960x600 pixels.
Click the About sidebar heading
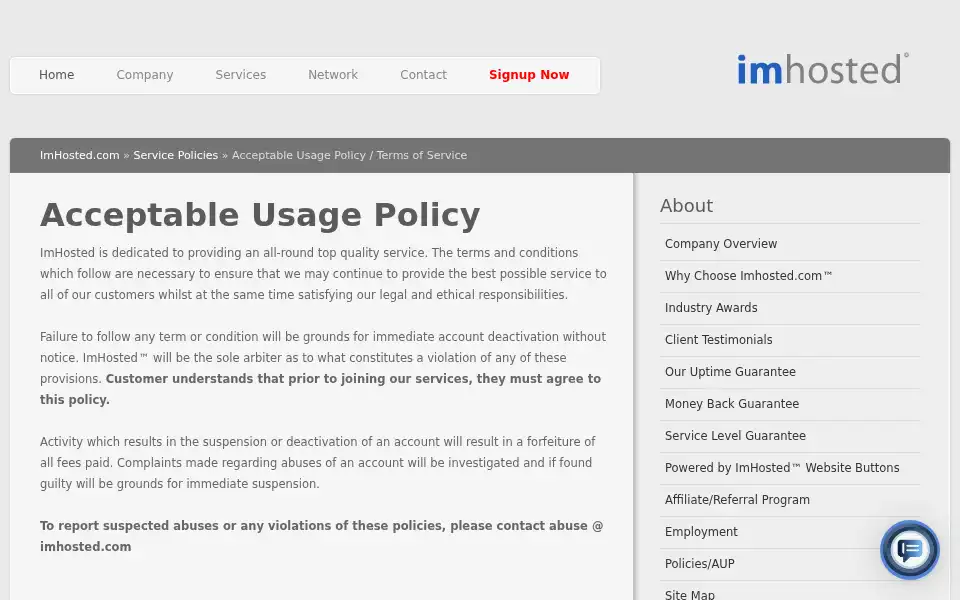click(x=686, y=206)
